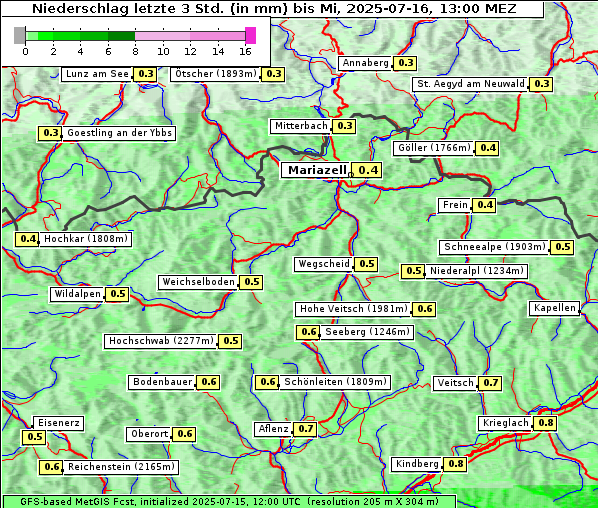
Task: Click the 0.4 value beside Mariazell
Action: (x=367, y=170)
